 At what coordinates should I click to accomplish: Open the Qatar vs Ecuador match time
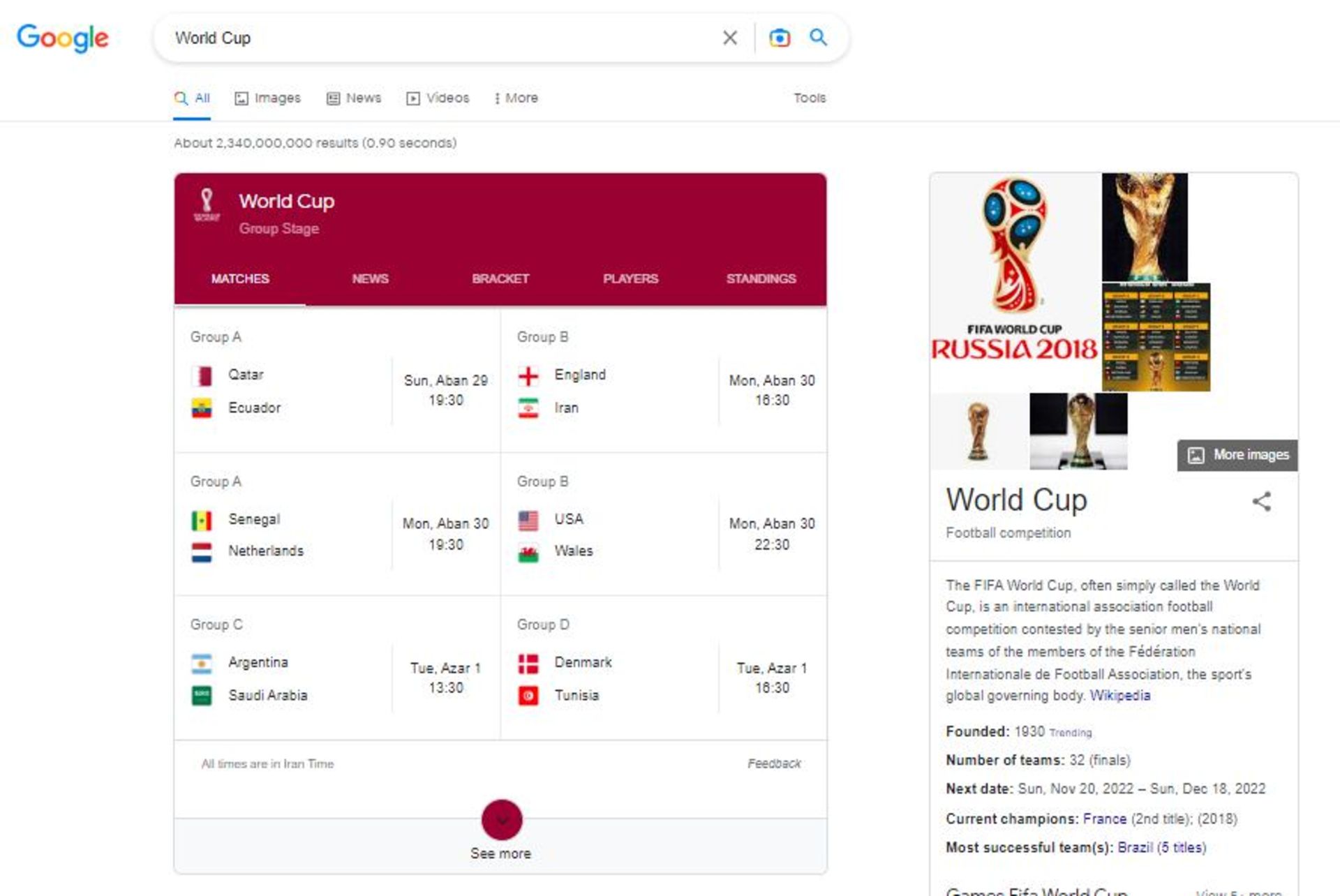pos(446,390)
